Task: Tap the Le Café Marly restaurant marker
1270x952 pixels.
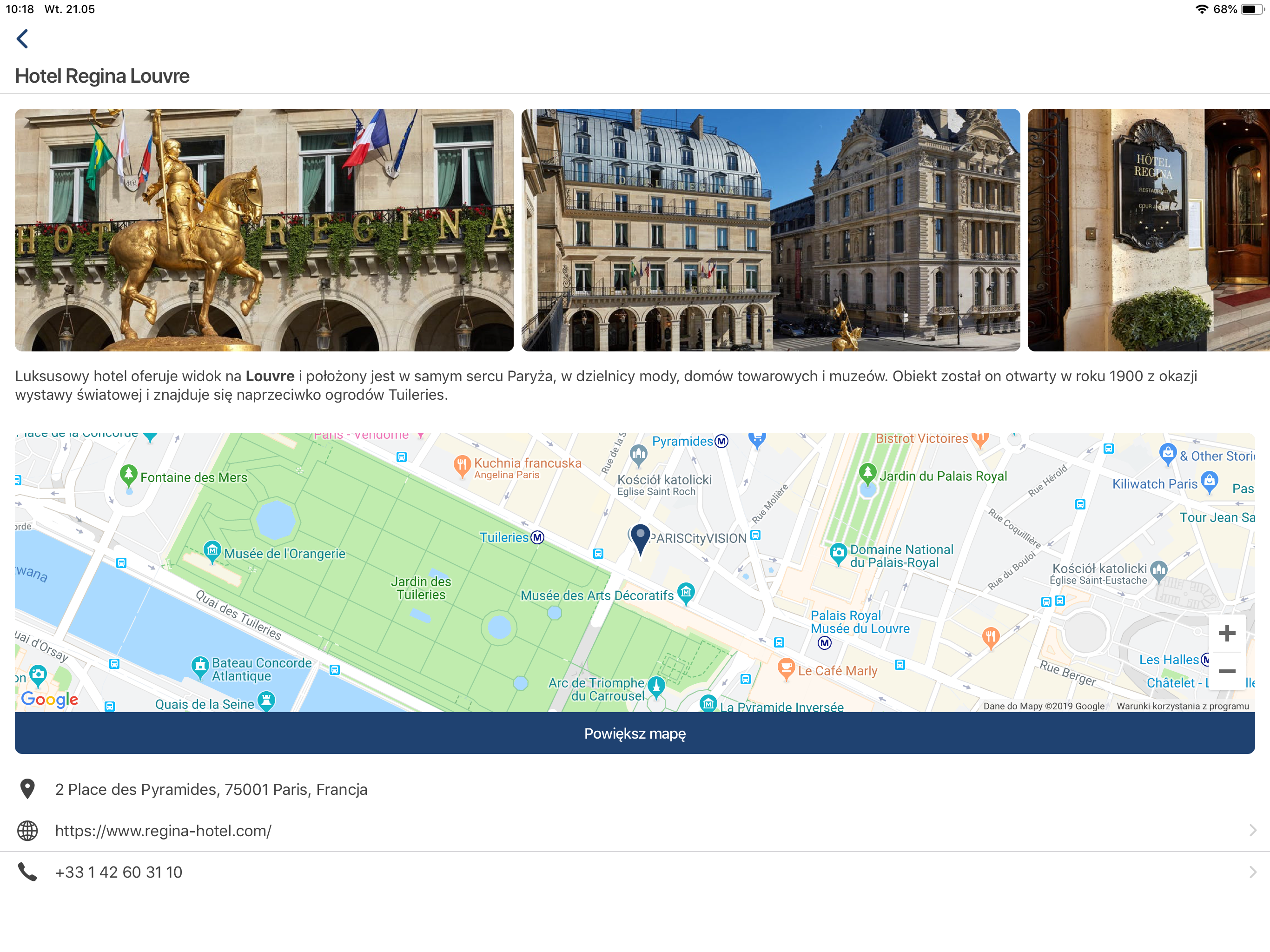Action: (786, 668)
